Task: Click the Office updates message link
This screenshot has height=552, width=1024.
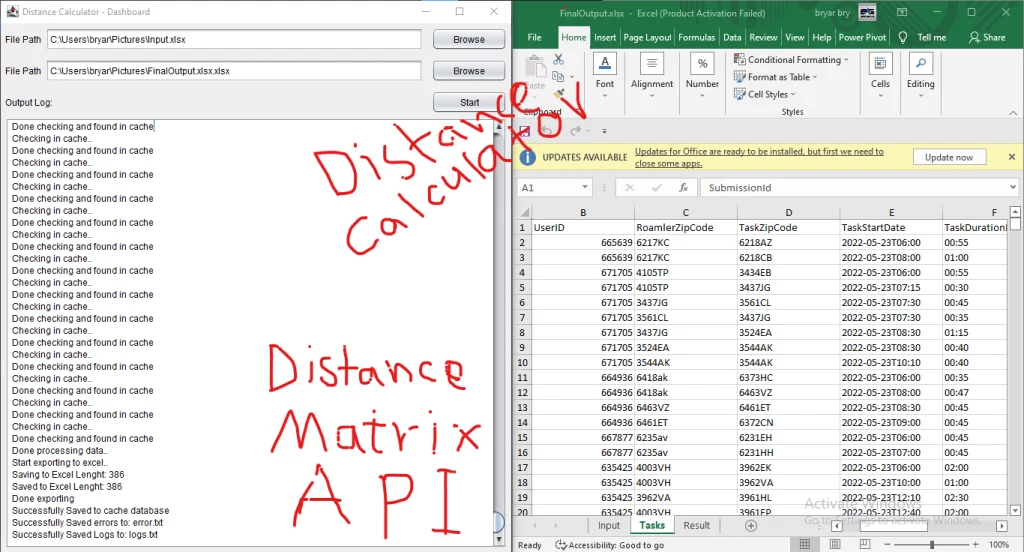Action: click(759, 157)
